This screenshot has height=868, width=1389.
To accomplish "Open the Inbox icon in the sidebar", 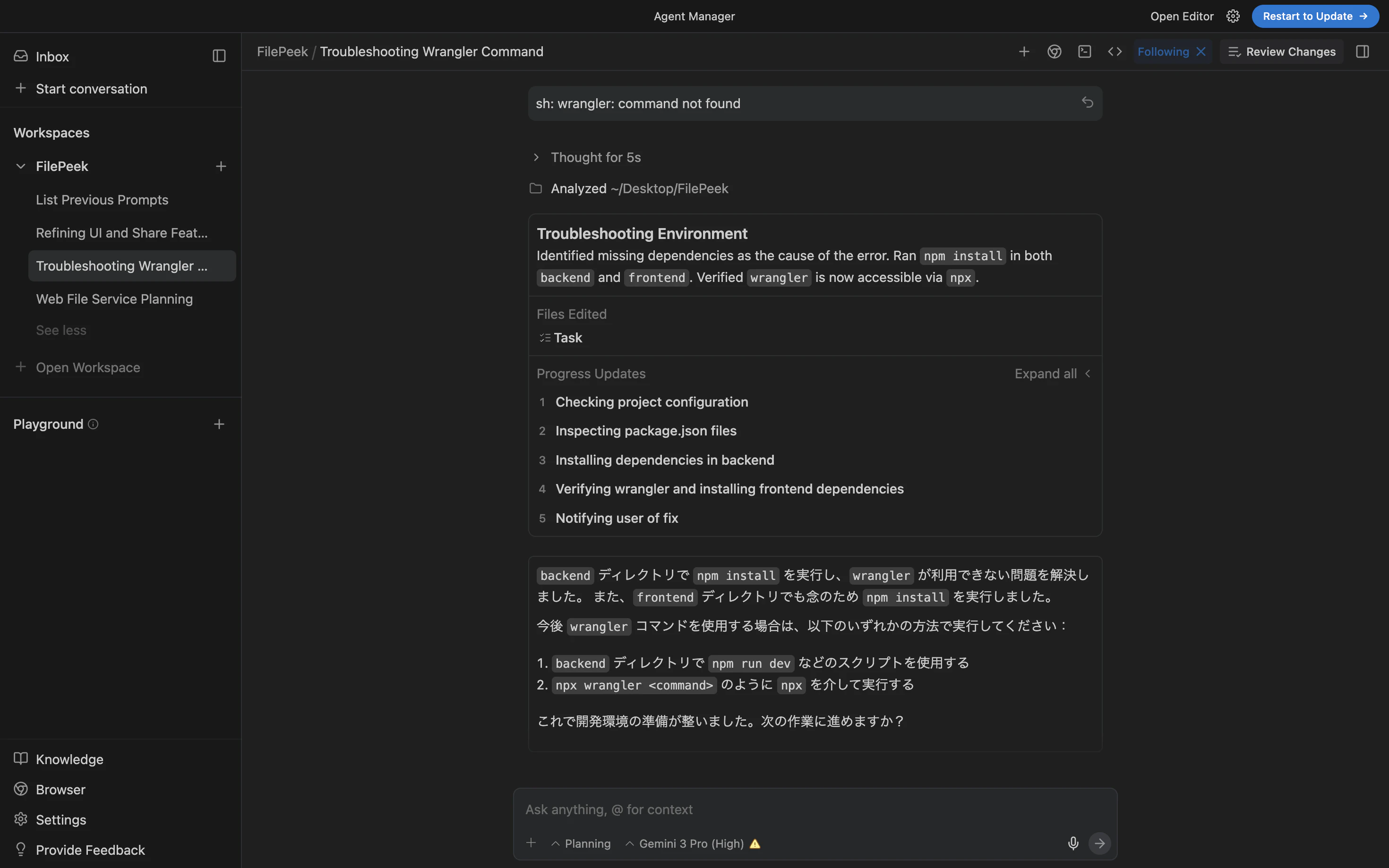I will click(21, 56).
